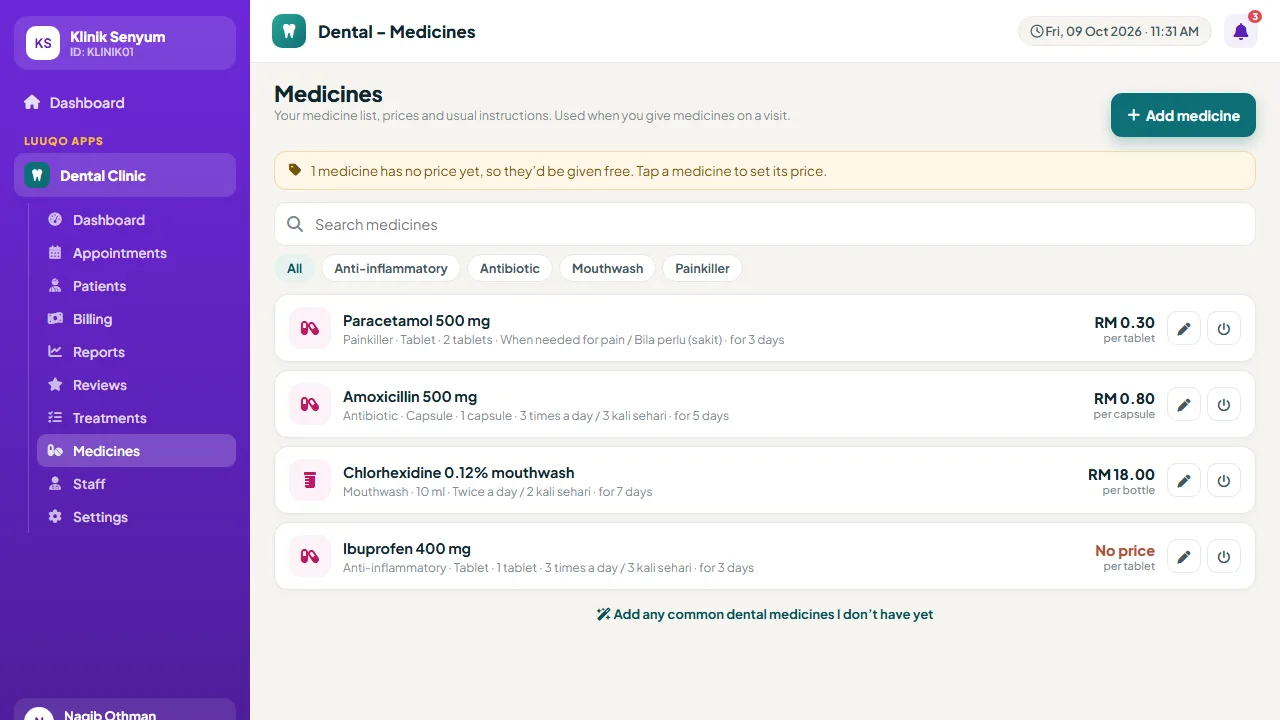
Task: Open Reports in the sidebar
Action: coord(136,352)
